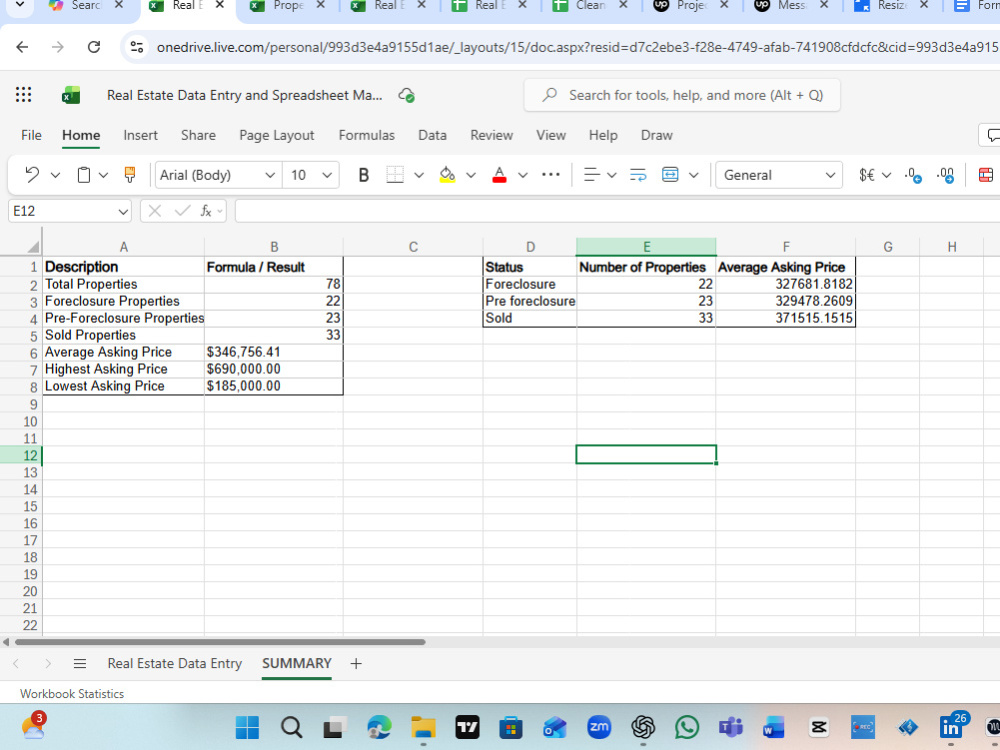This screenshot has width=1000, height=750.
Task: Open WhatsApp from the taskbar
Action: (688, 727)
